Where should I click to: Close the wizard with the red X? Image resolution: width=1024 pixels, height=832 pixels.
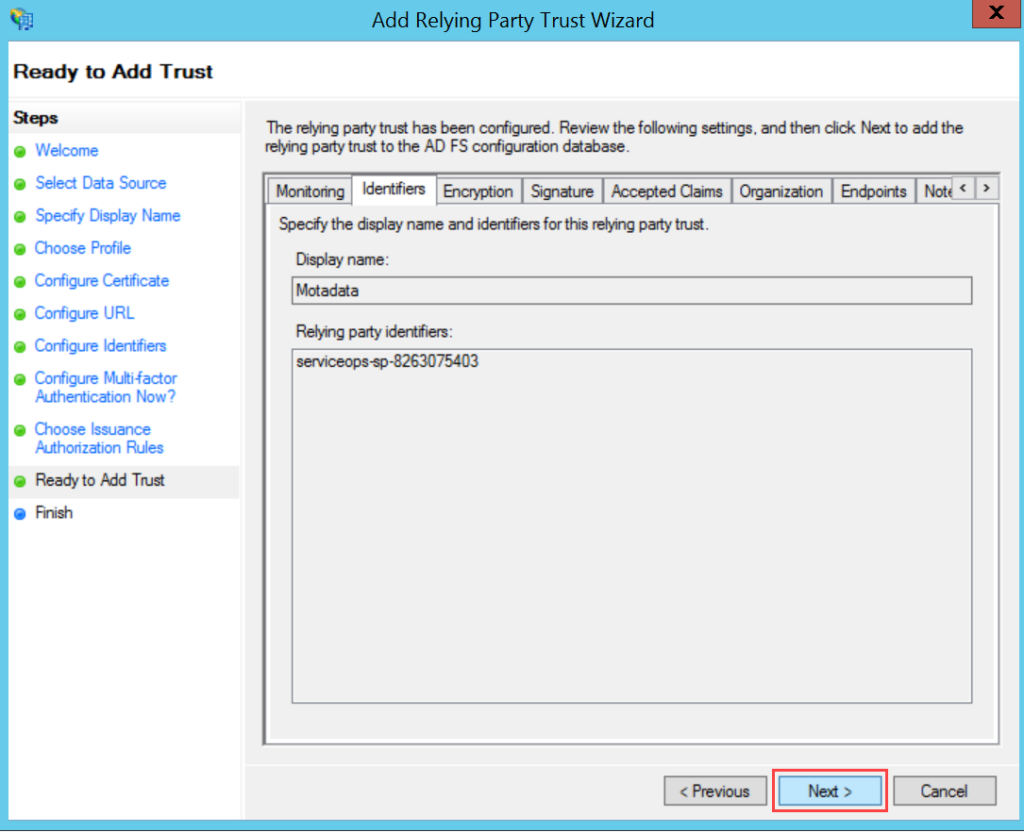coord(994,15)
